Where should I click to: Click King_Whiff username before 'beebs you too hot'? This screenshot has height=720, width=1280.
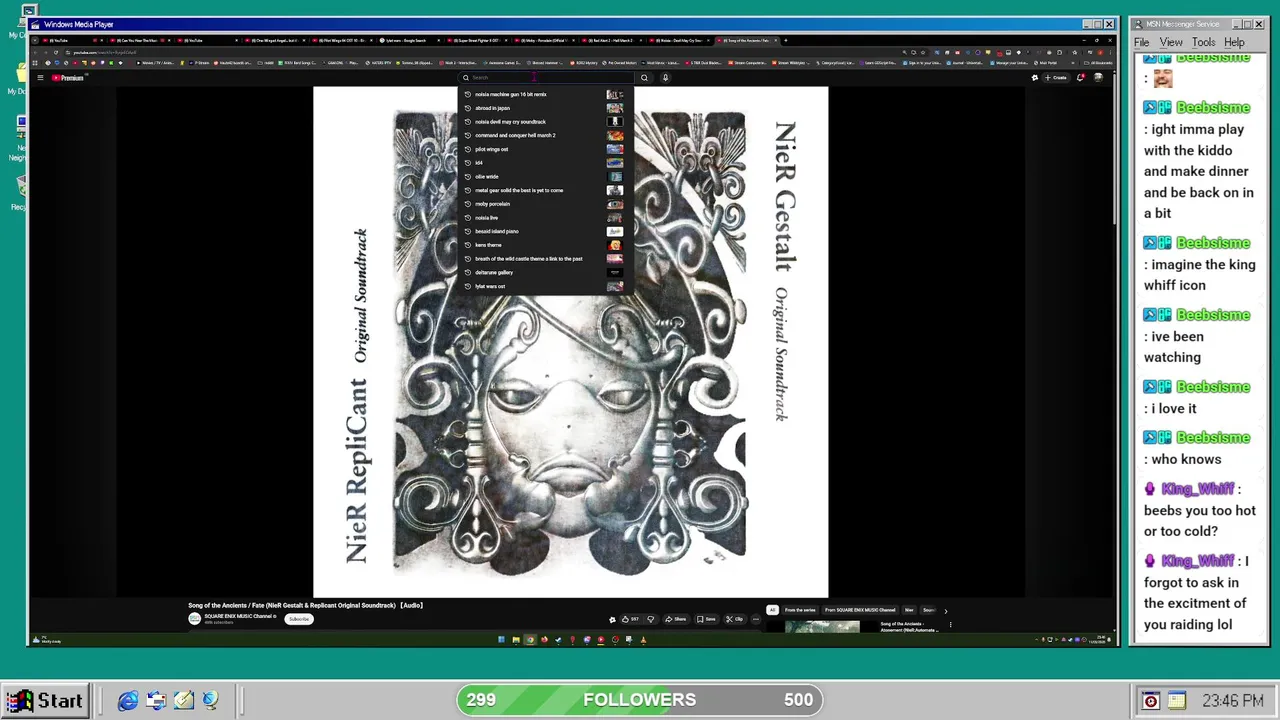(1198, 489)
